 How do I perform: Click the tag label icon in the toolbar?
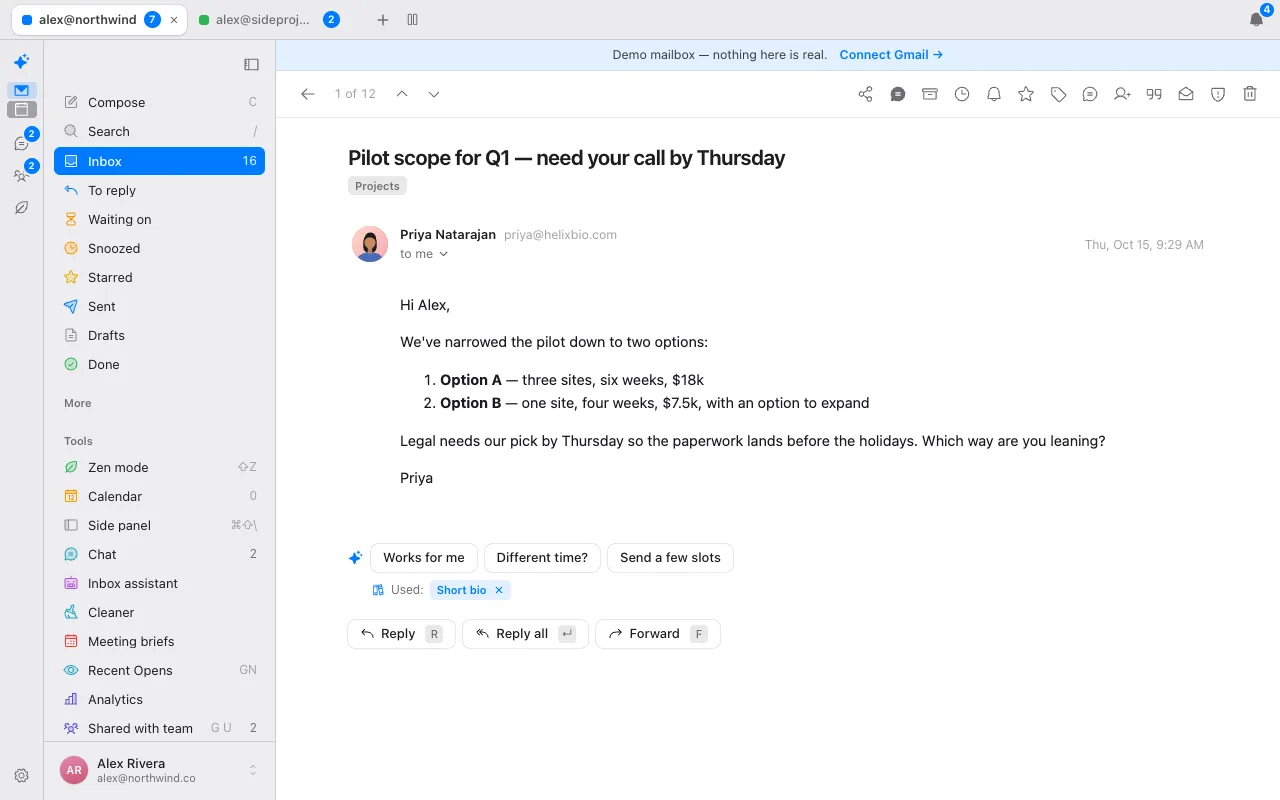pyautogui.click(x=1058, y=94)
